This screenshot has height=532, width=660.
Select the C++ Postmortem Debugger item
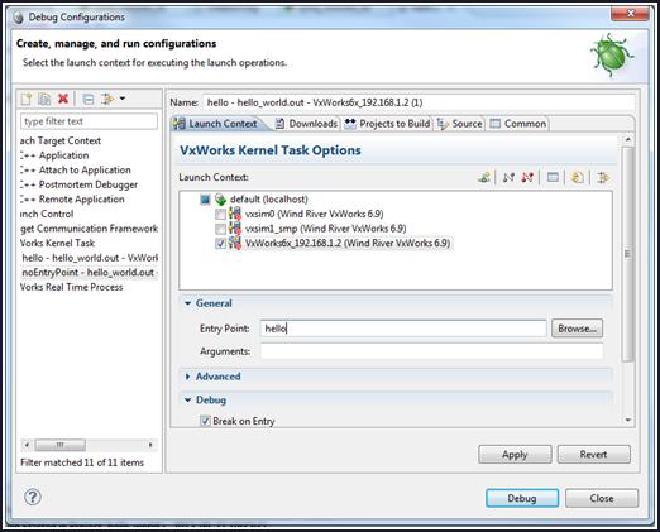tap(79, 184)
